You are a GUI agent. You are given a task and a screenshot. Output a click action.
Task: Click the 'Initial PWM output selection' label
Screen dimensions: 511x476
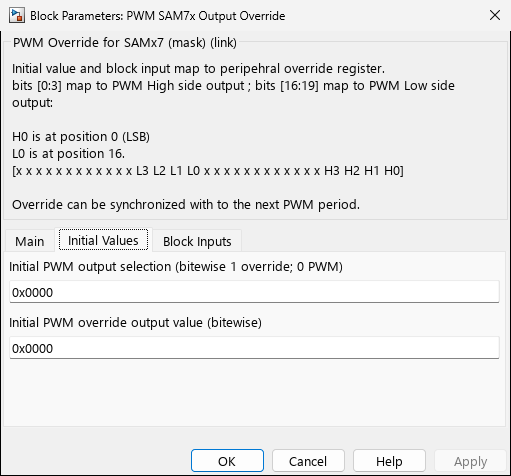pos(176,267)
